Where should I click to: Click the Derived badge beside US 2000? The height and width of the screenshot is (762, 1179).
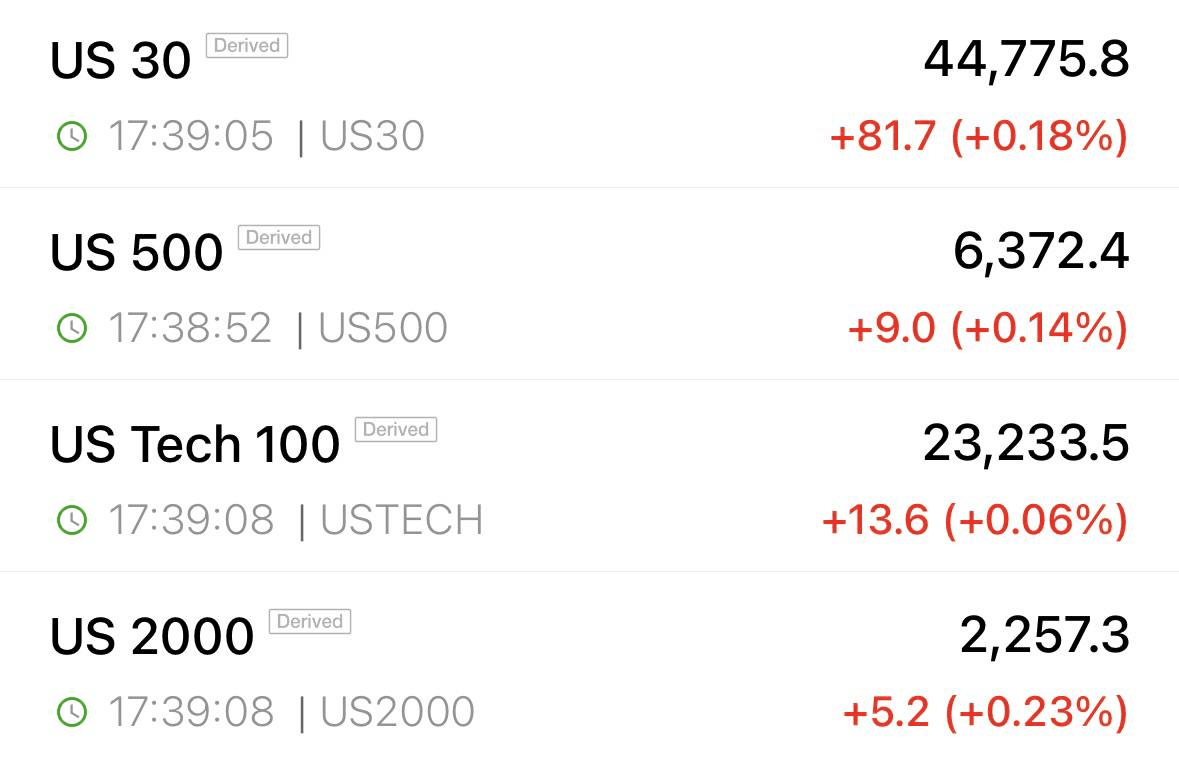[310, 621]
